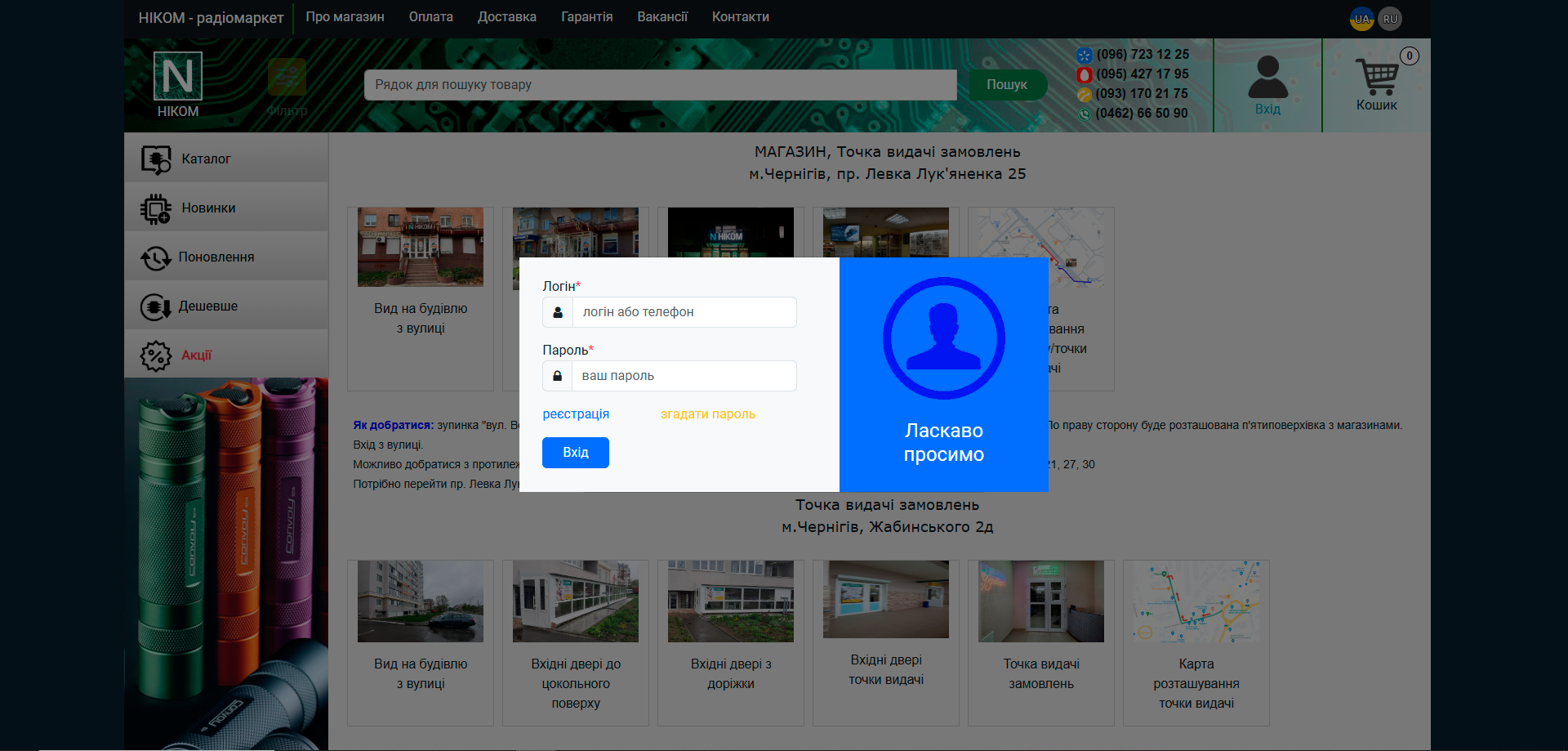This screenshot has width=1568, height=751.
Task: Open Оплата menu item
Action: click(x=431, y=17)
